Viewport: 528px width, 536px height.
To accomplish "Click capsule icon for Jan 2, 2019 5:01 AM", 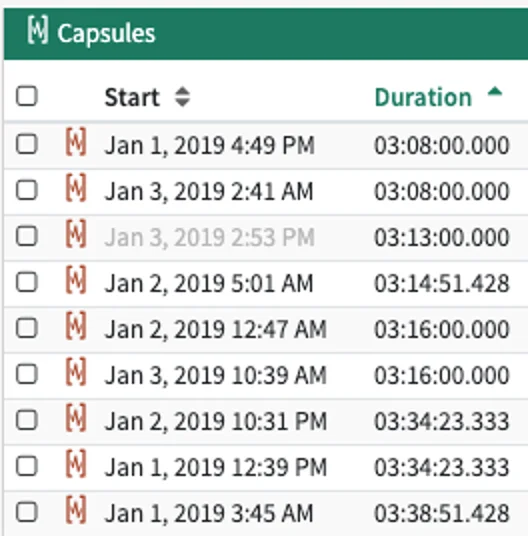I will point(76,280).
